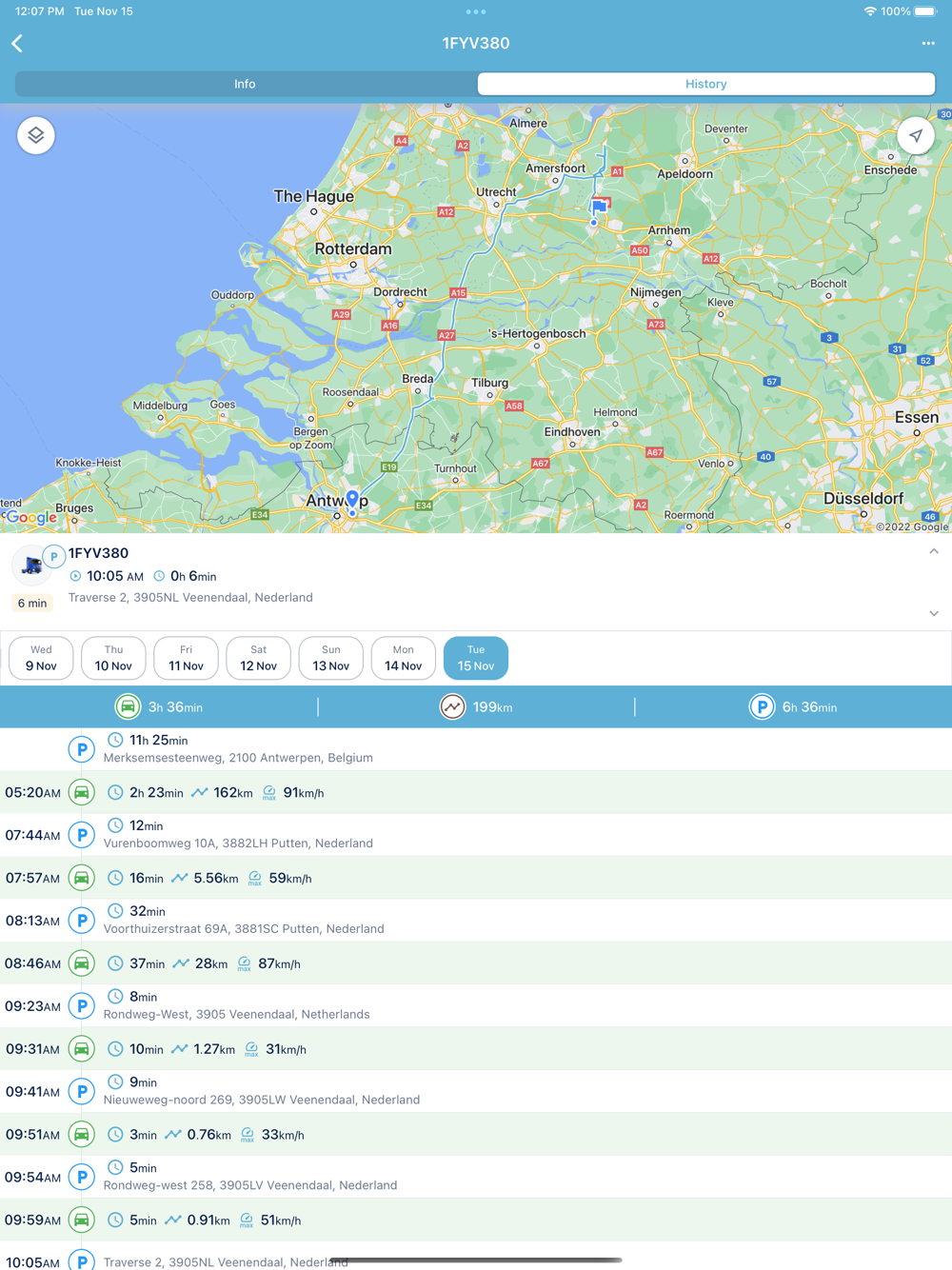Select the 28km trip details
This screenshot has width=952, height=1270.
476,963
